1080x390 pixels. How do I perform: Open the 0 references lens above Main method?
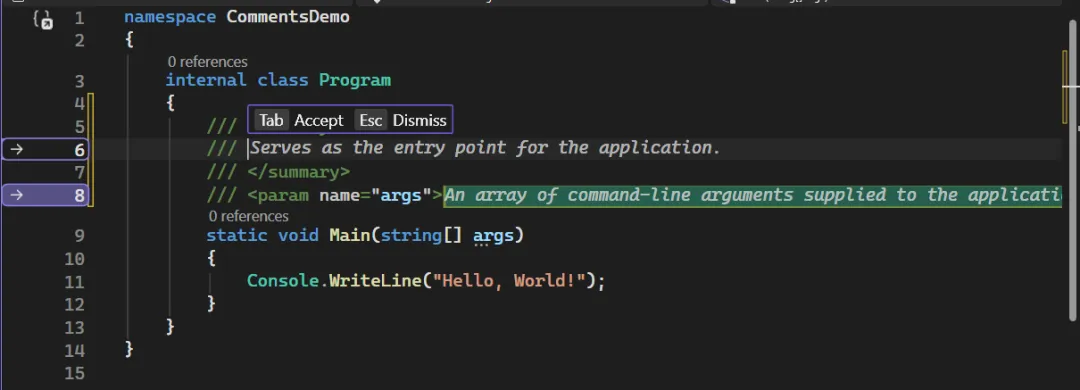coord(249,216)
